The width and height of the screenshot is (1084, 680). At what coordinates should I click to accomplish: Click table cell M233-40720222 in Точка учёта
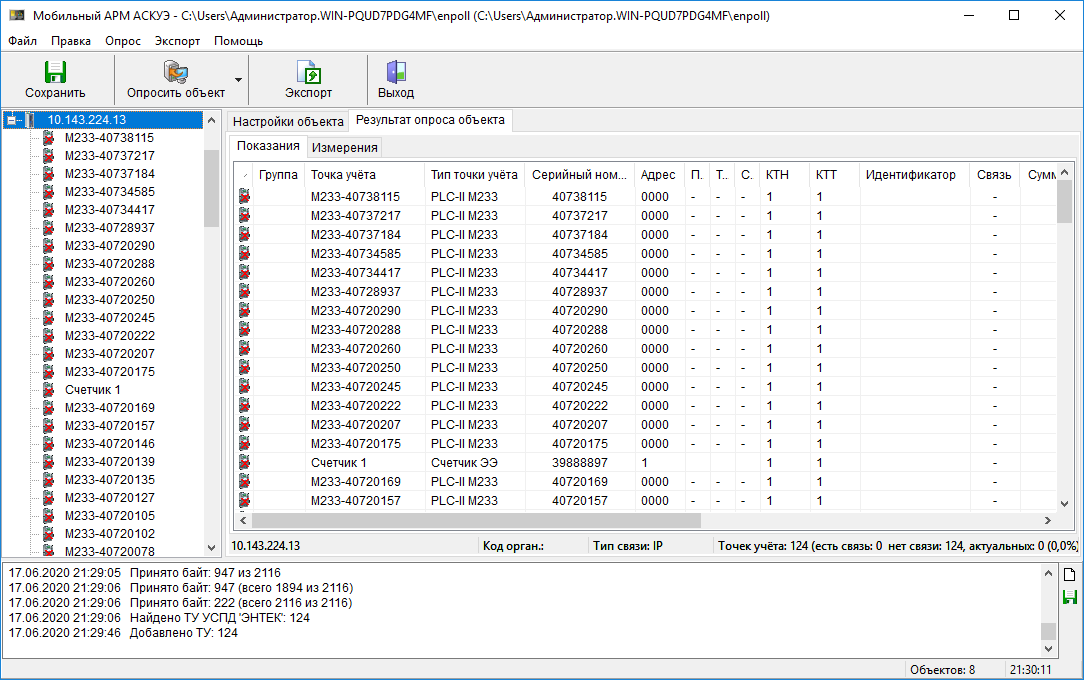[x=355, y=406]
